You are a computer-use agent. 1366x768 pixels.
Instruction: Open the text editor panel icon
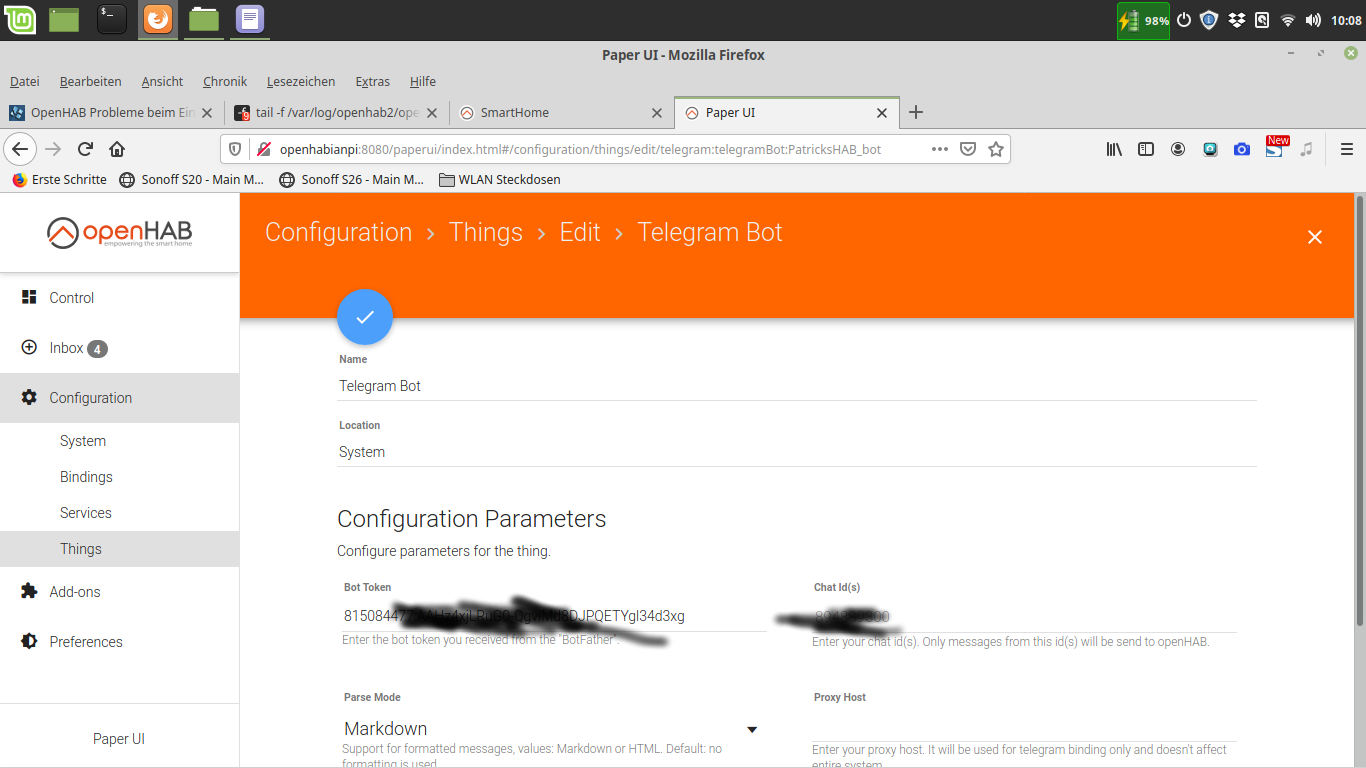click(250, 19)
